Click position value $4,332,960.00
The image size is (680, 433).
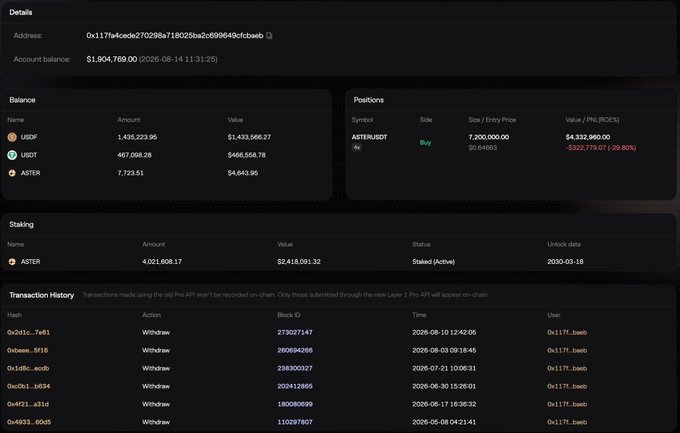tap(588, 137)
